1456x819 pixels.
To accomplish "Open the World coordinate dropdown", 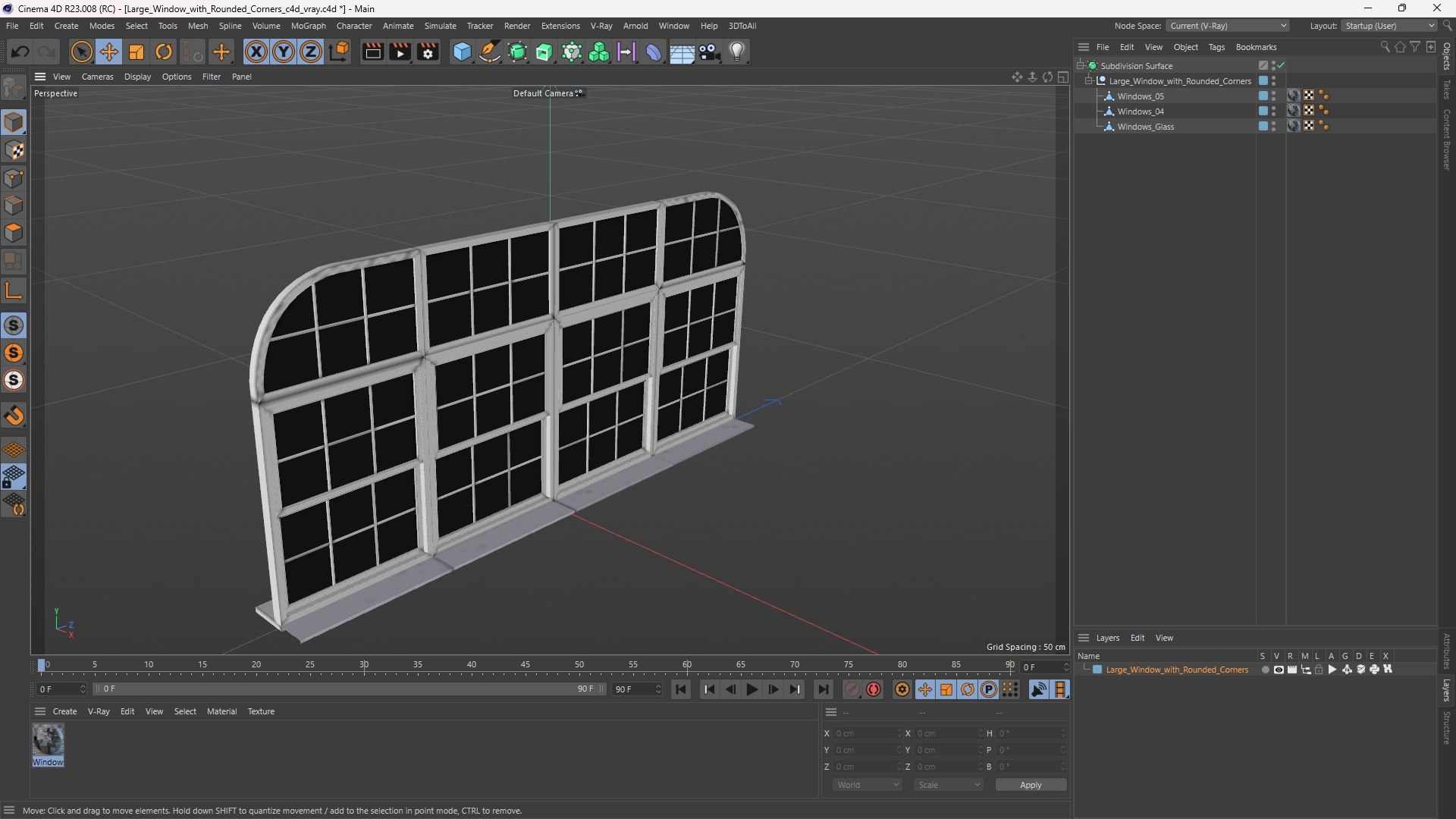I will (868, 785).
